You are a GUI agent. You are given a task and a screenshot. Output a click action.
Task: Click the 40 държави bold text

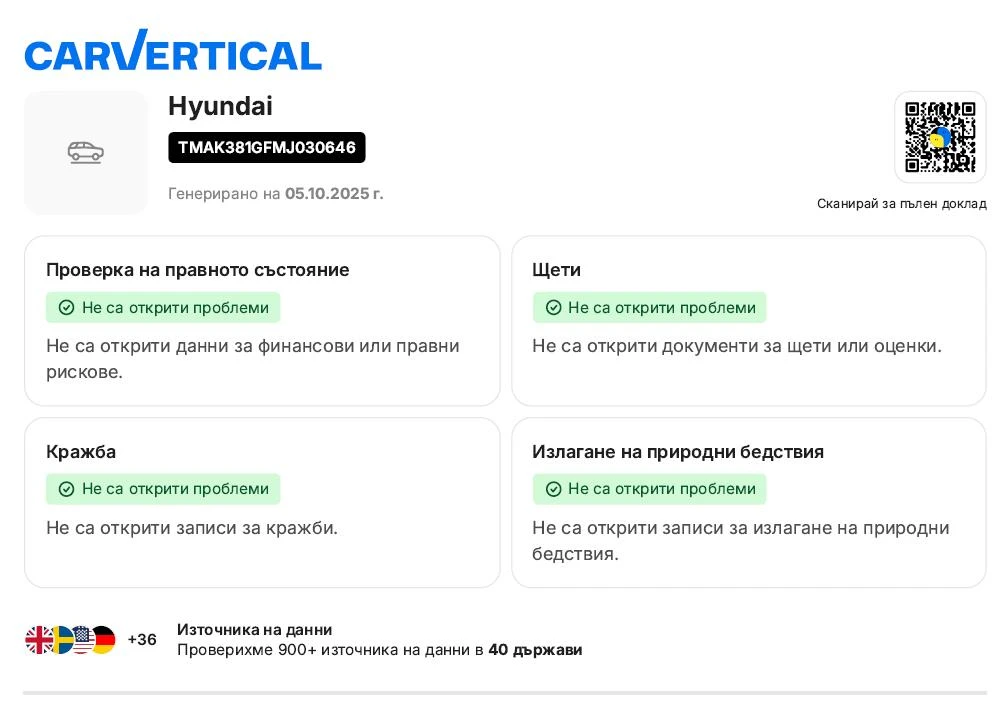(535, 650)
